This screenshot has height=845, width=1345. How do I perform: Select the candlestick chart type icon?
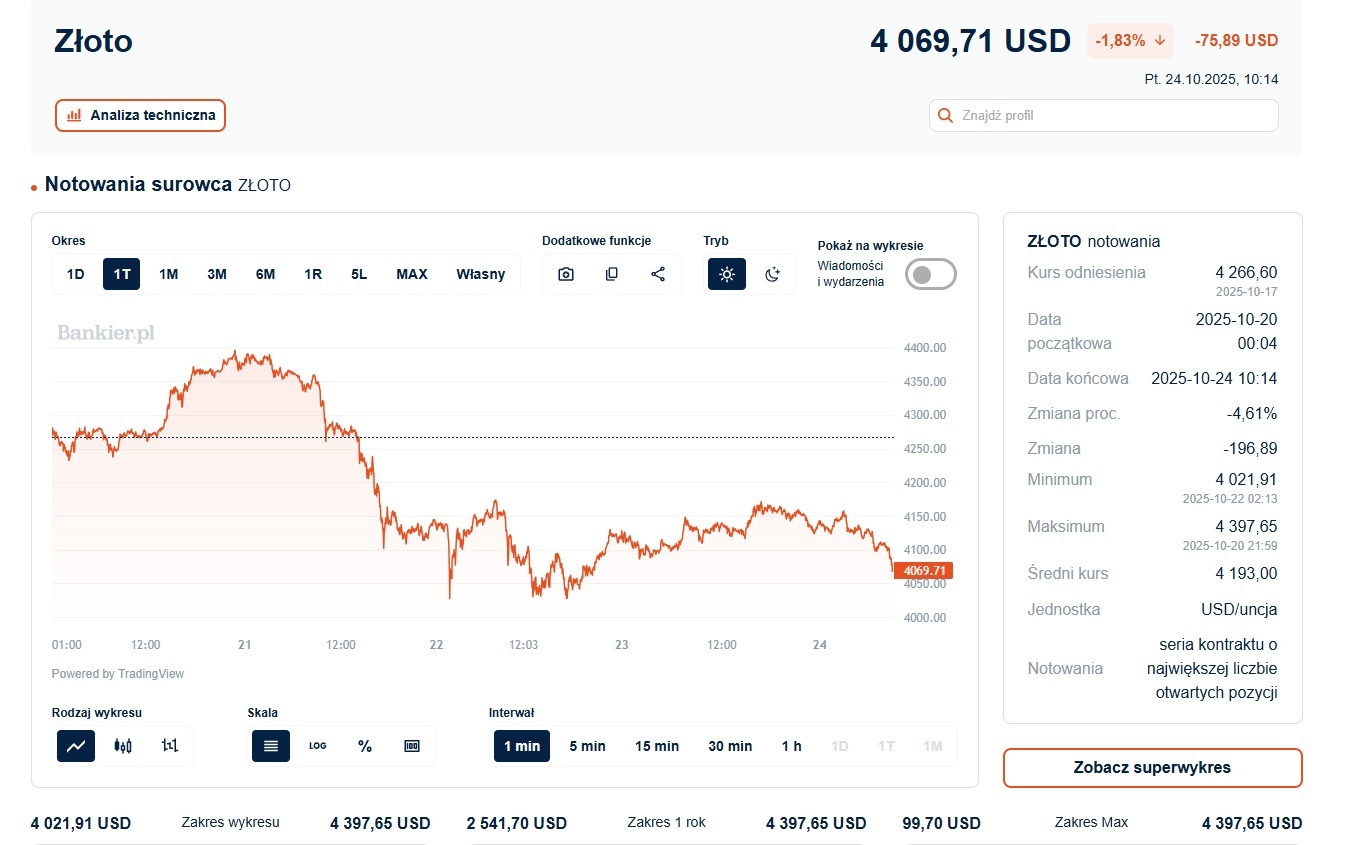tap(123, 746)
